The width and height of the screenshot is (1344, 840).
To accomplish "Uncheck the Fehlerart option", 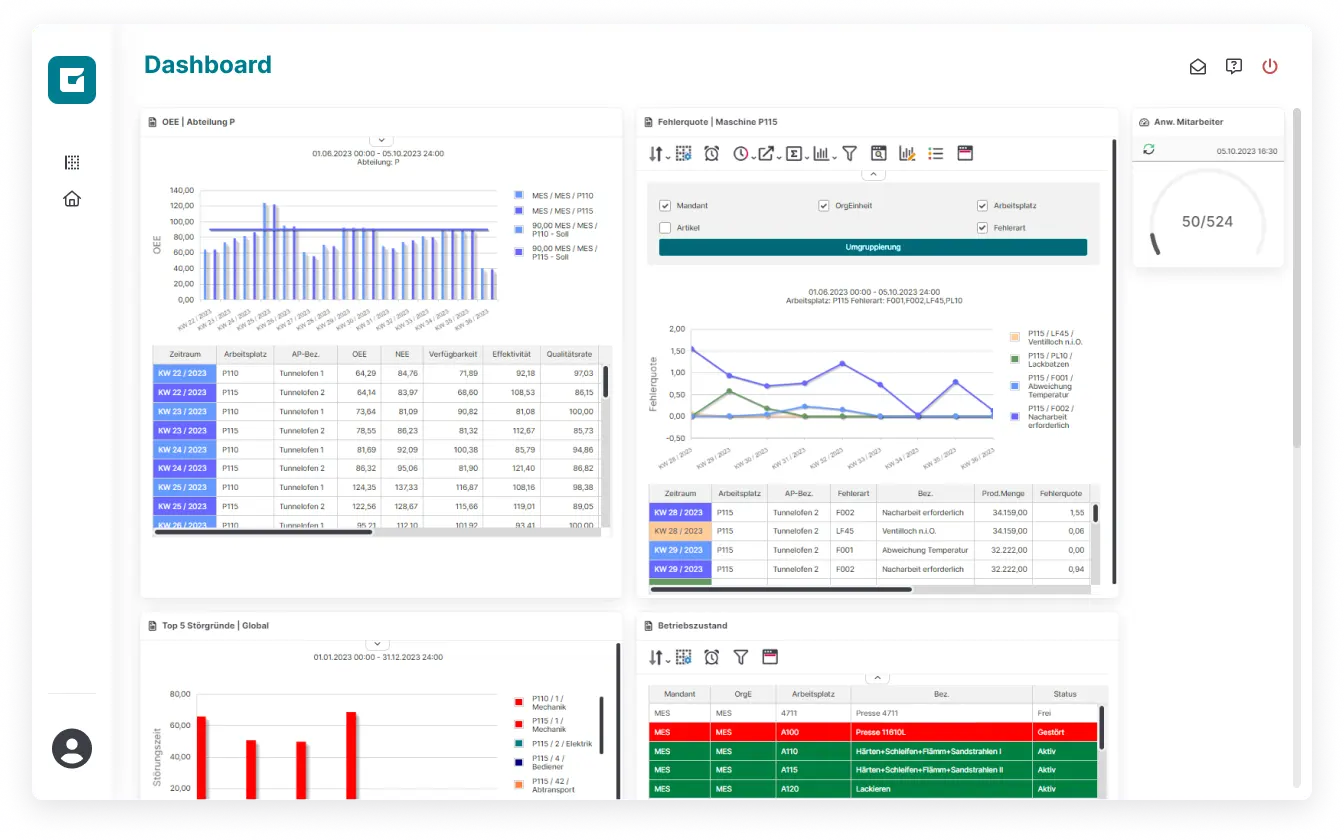I will (981, 227).
